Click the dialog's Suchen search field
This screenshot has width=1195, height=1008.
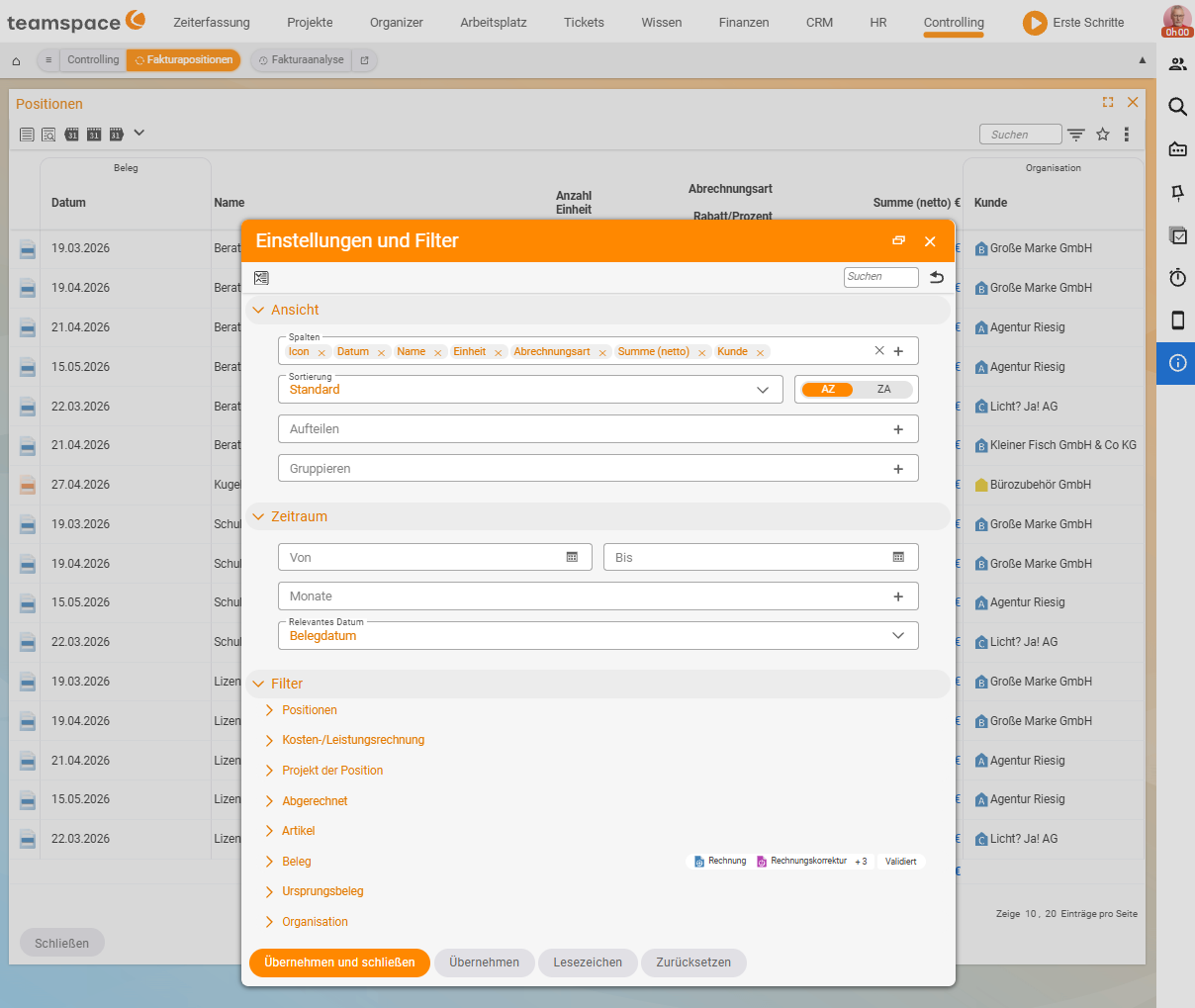[880, 277]
